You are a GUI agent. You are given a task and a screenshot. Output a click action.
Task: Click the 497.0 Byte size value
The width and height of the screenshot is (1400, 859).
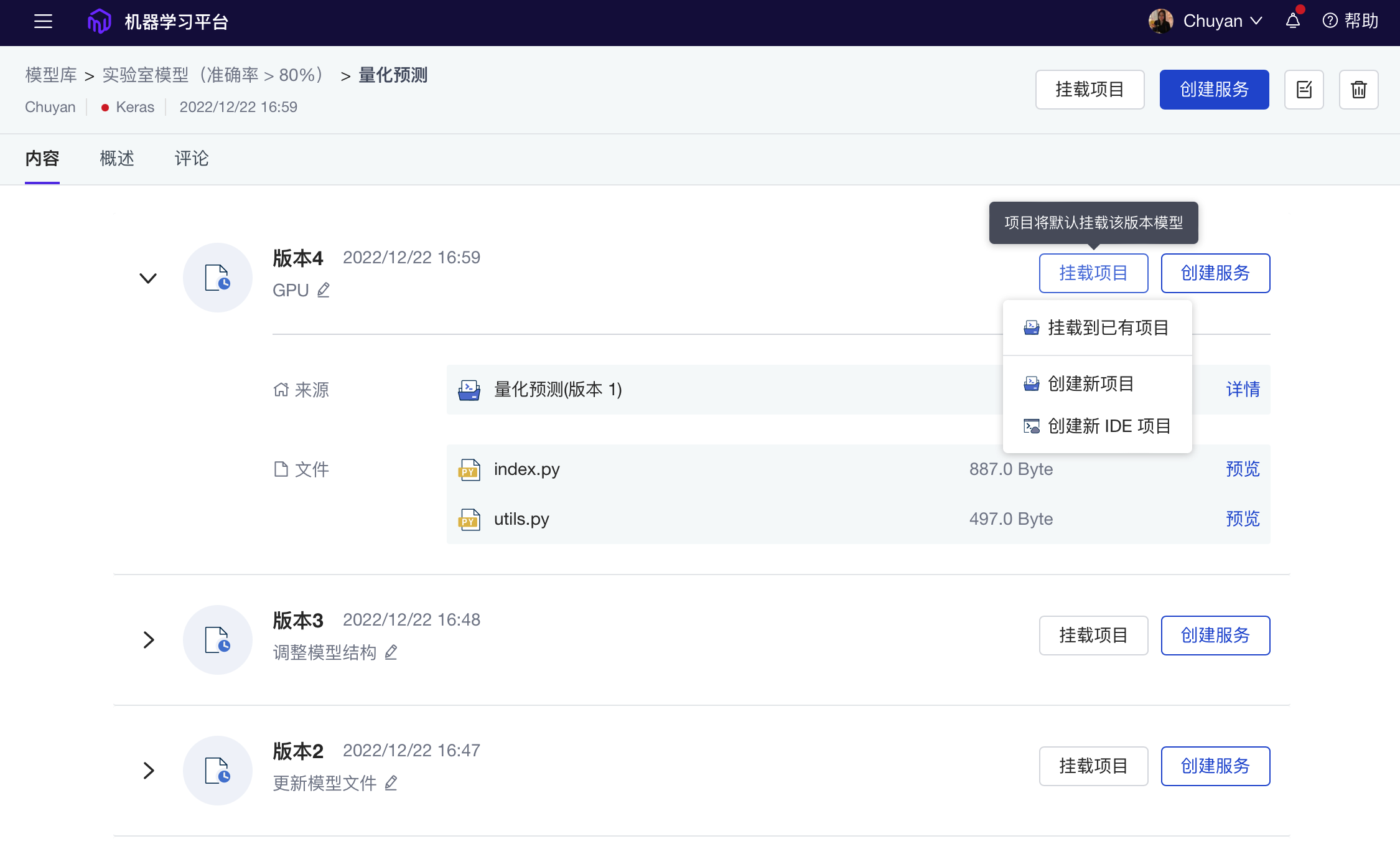tap(1011, 519)
